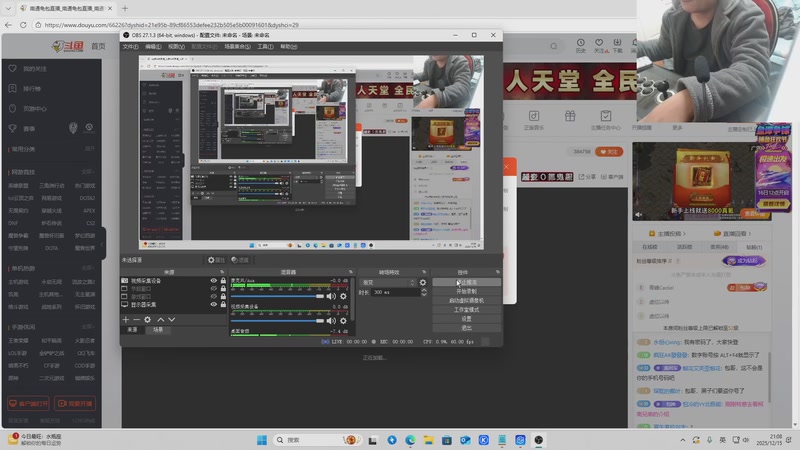Open 下载 download icon on Douyu header

(617, 45)
